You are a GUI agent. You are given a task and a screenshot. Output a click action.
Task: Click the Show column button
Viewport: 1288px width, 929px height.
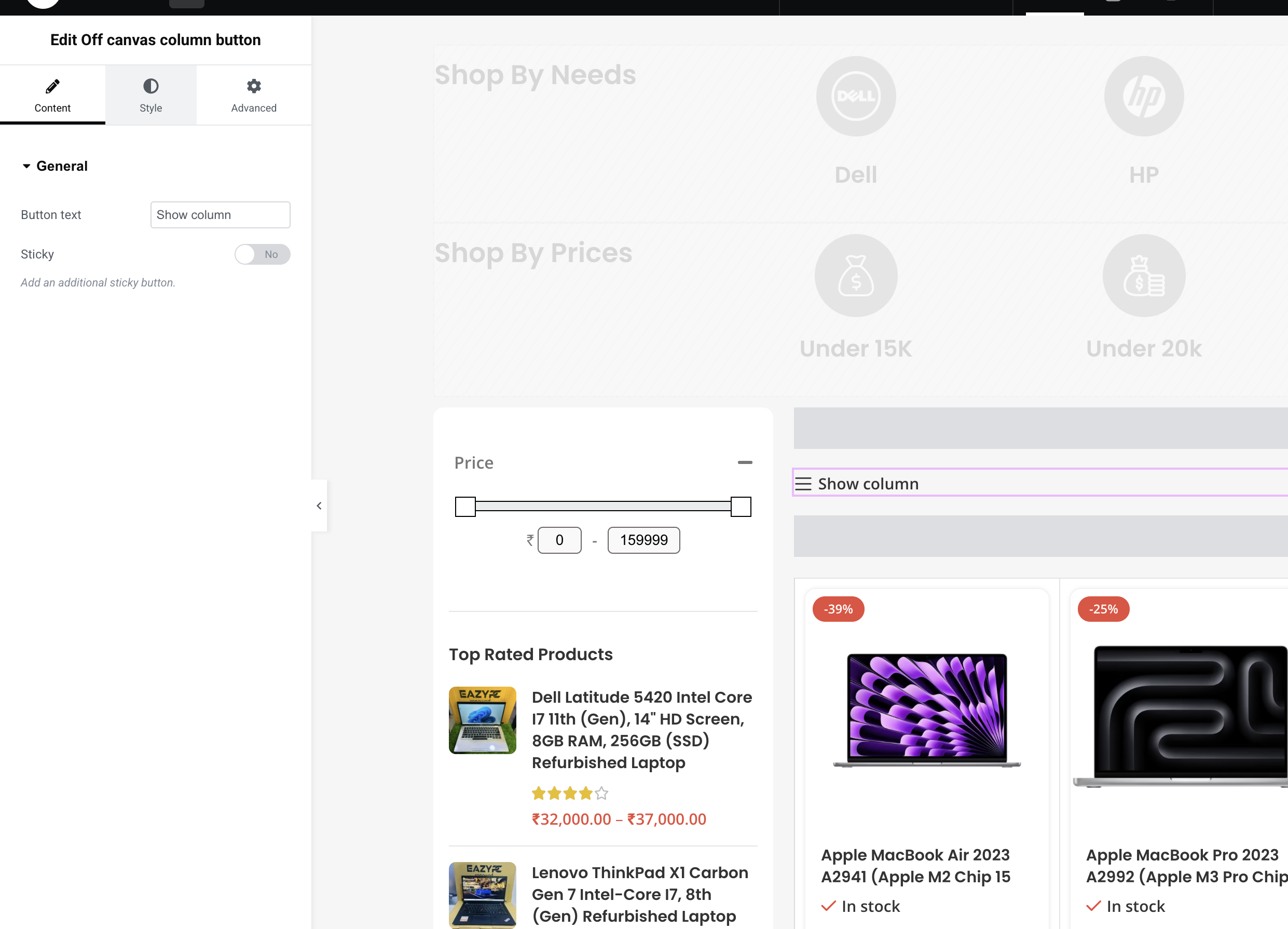868,484
